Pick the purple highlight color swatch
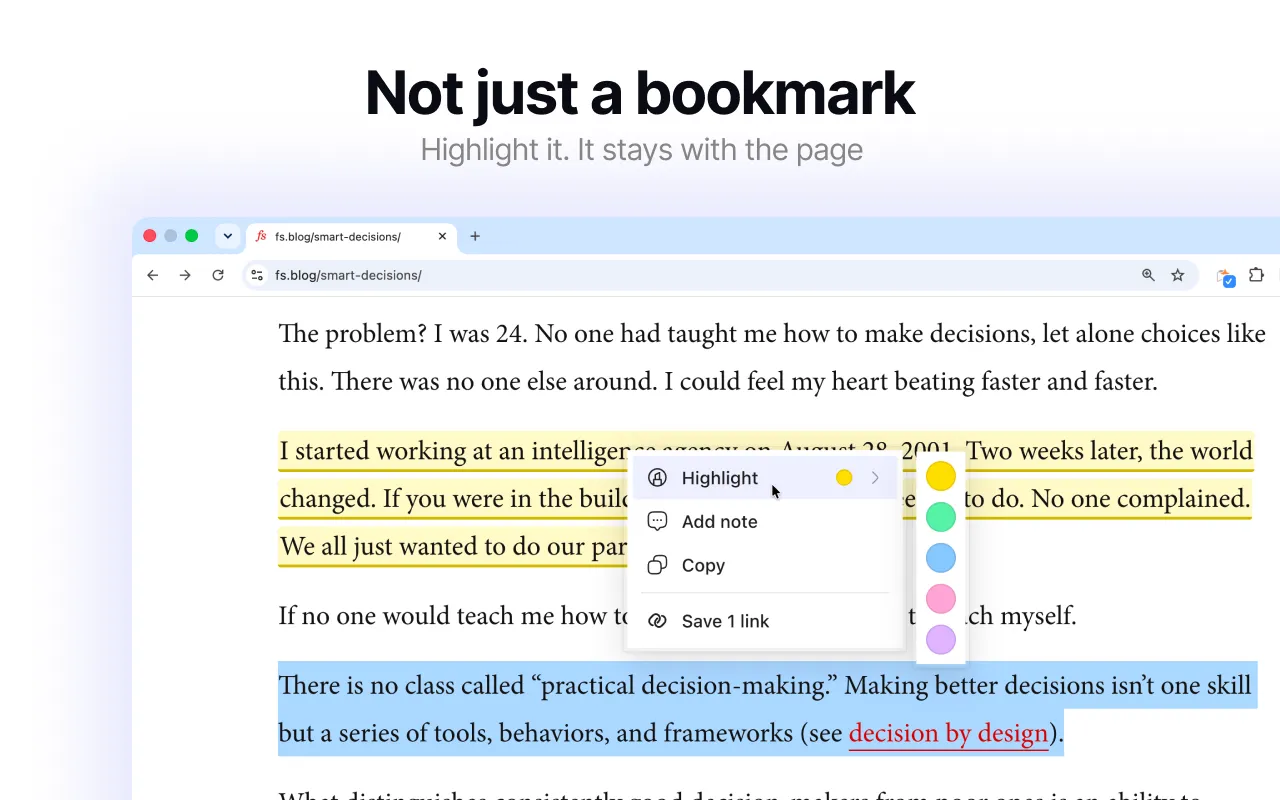Viewport: 1280px width, 800px height. point(941,640)
